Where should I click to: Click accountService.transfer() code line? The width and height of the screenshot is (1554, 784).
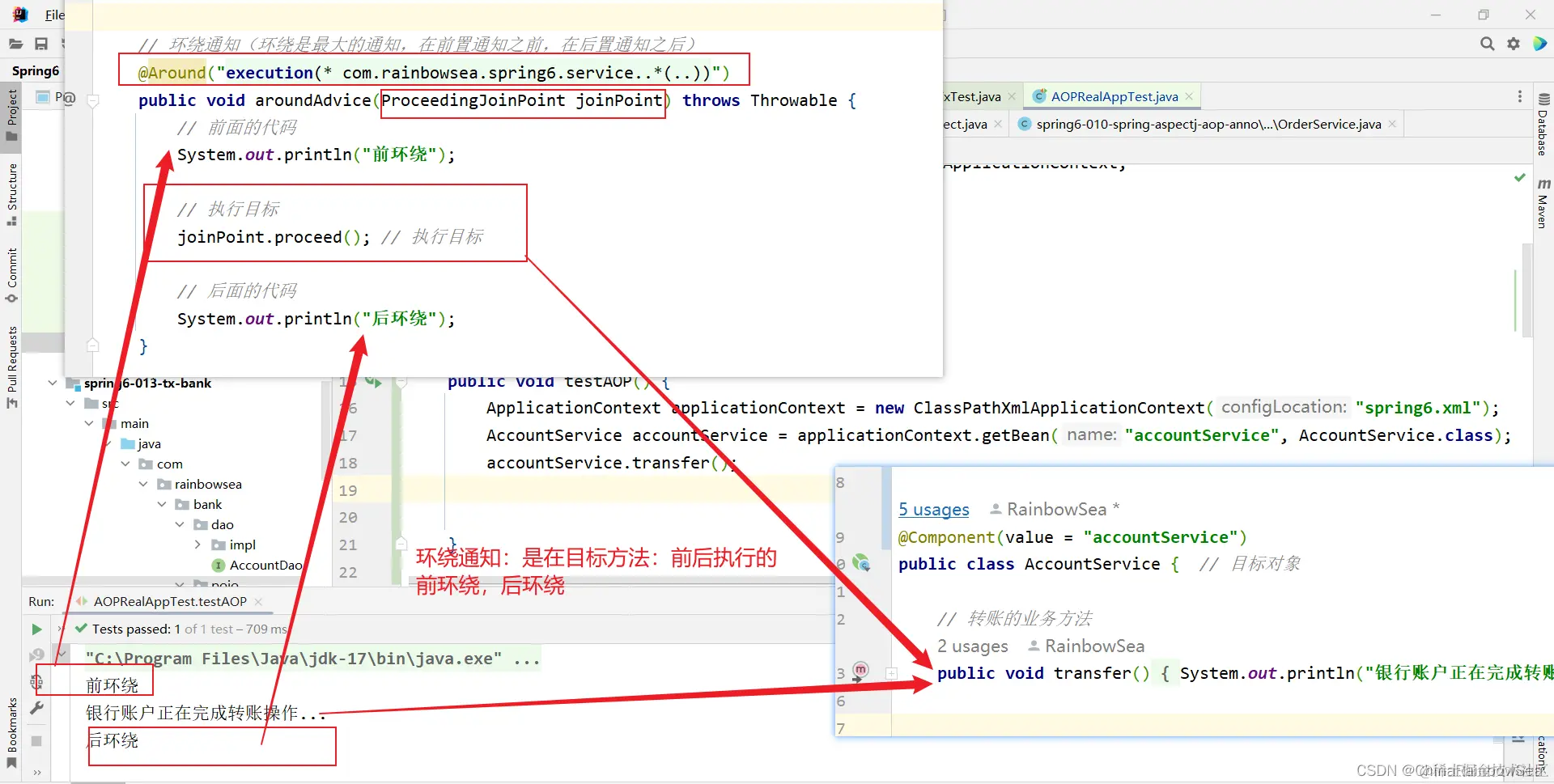(611, 463)
